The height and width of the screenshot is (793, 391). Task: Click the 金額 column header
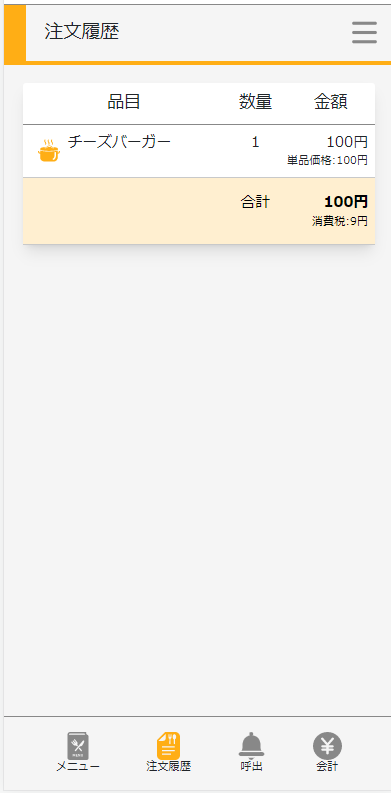[x=331, y=102]
